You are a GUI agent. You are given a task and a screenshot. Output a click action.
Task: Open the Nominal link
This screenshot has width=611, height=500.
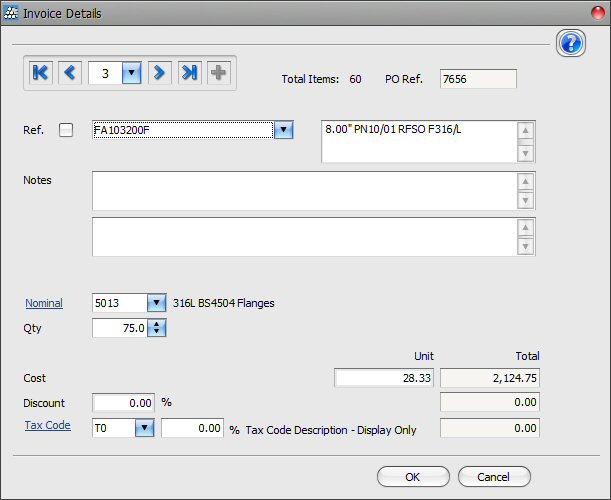point(44,303)
